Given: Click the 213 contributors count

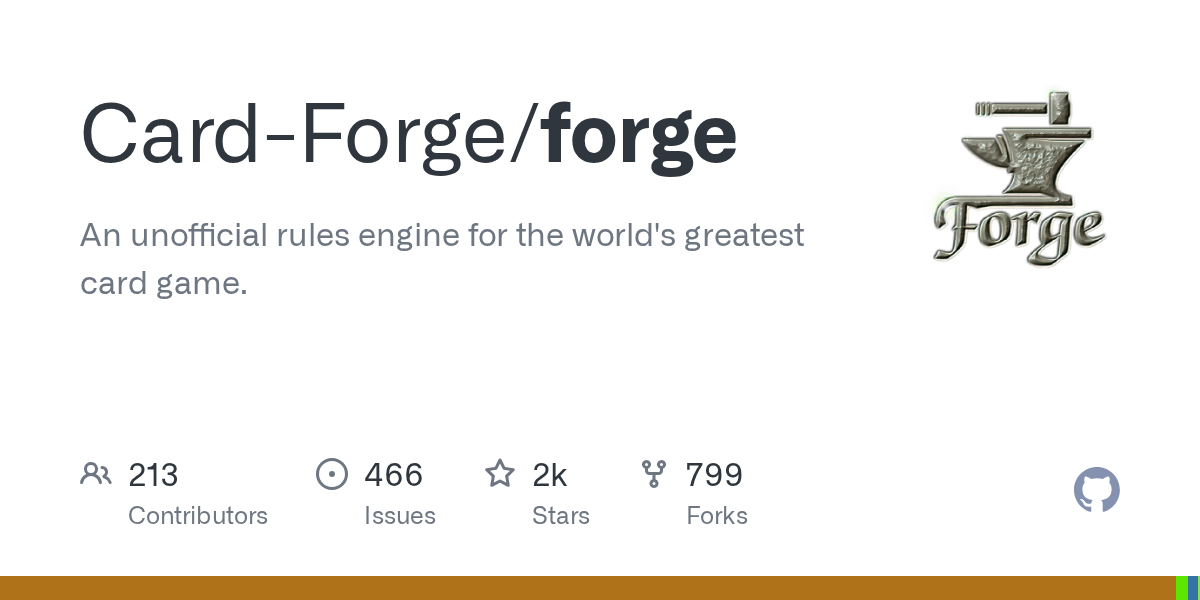Looking at the screenshot, I should pyautogui.click(x=153, y=475).
